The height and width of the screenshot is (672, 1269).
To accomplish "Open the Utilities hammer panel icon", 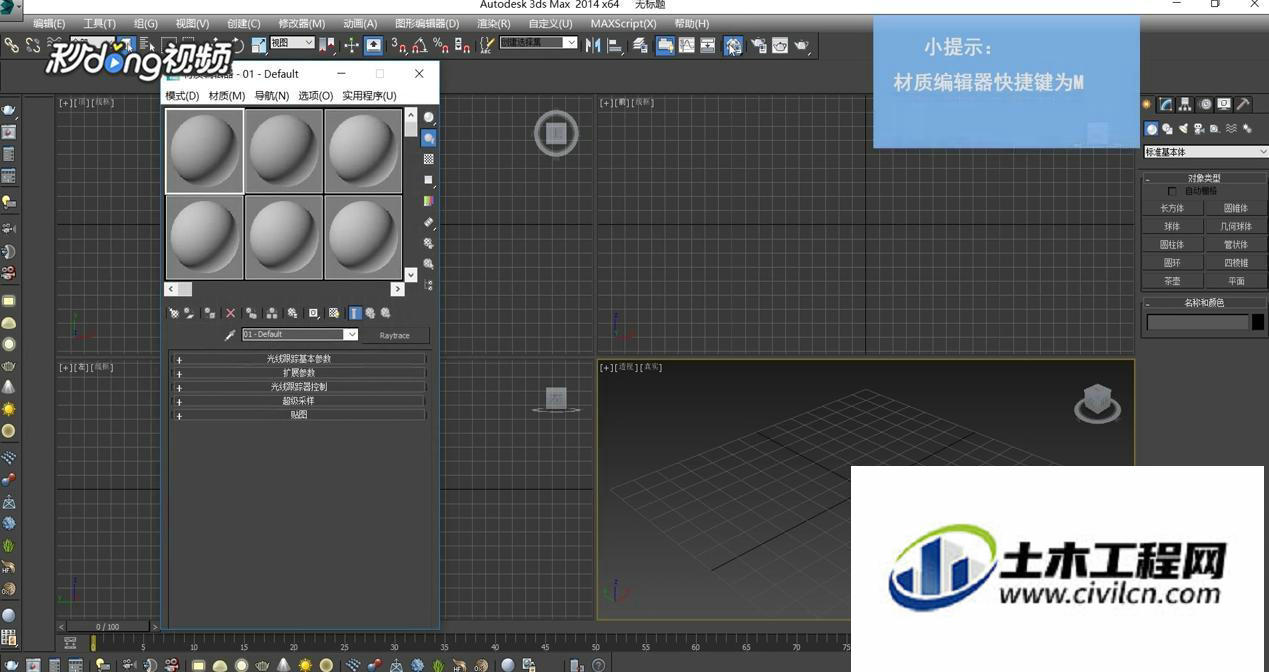I will click(x=1243, y=104).
